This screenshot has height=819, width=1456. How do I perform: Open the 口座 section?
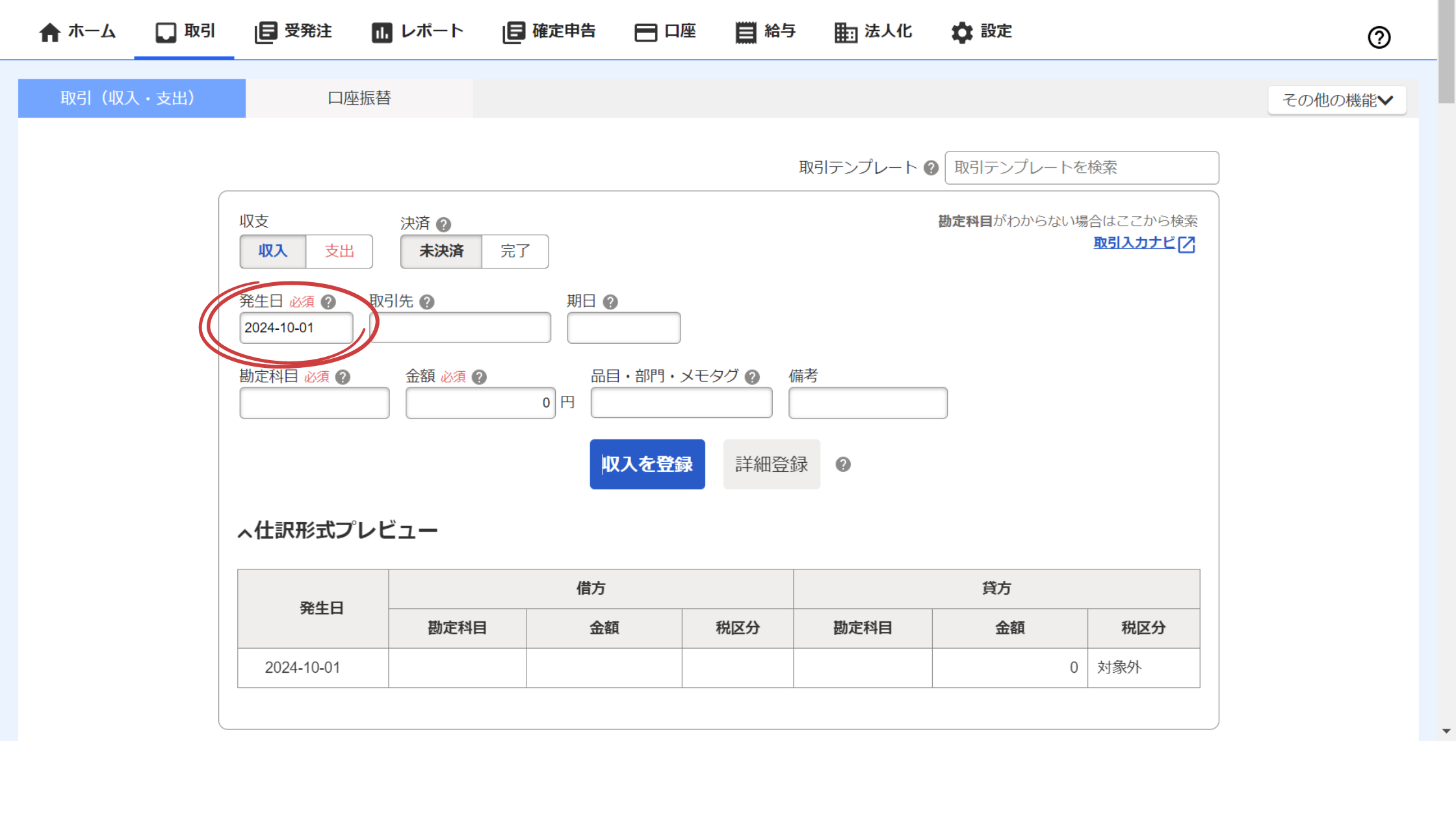[665, 31]
